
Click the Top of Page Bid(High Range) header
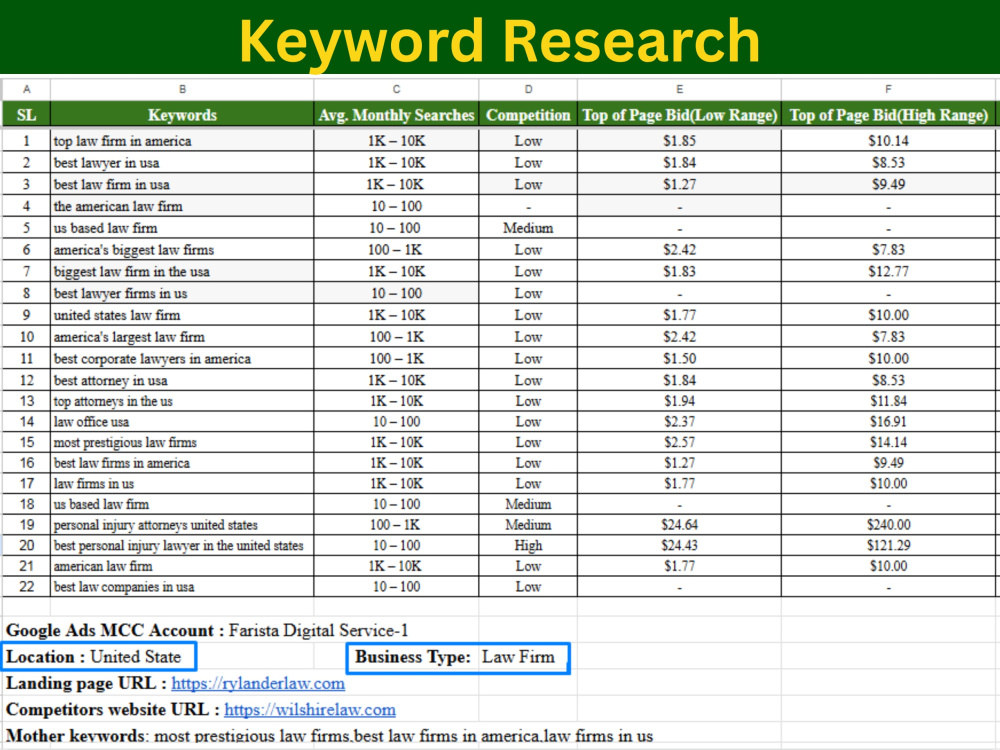pyautogui.click(x=888, y=115)
